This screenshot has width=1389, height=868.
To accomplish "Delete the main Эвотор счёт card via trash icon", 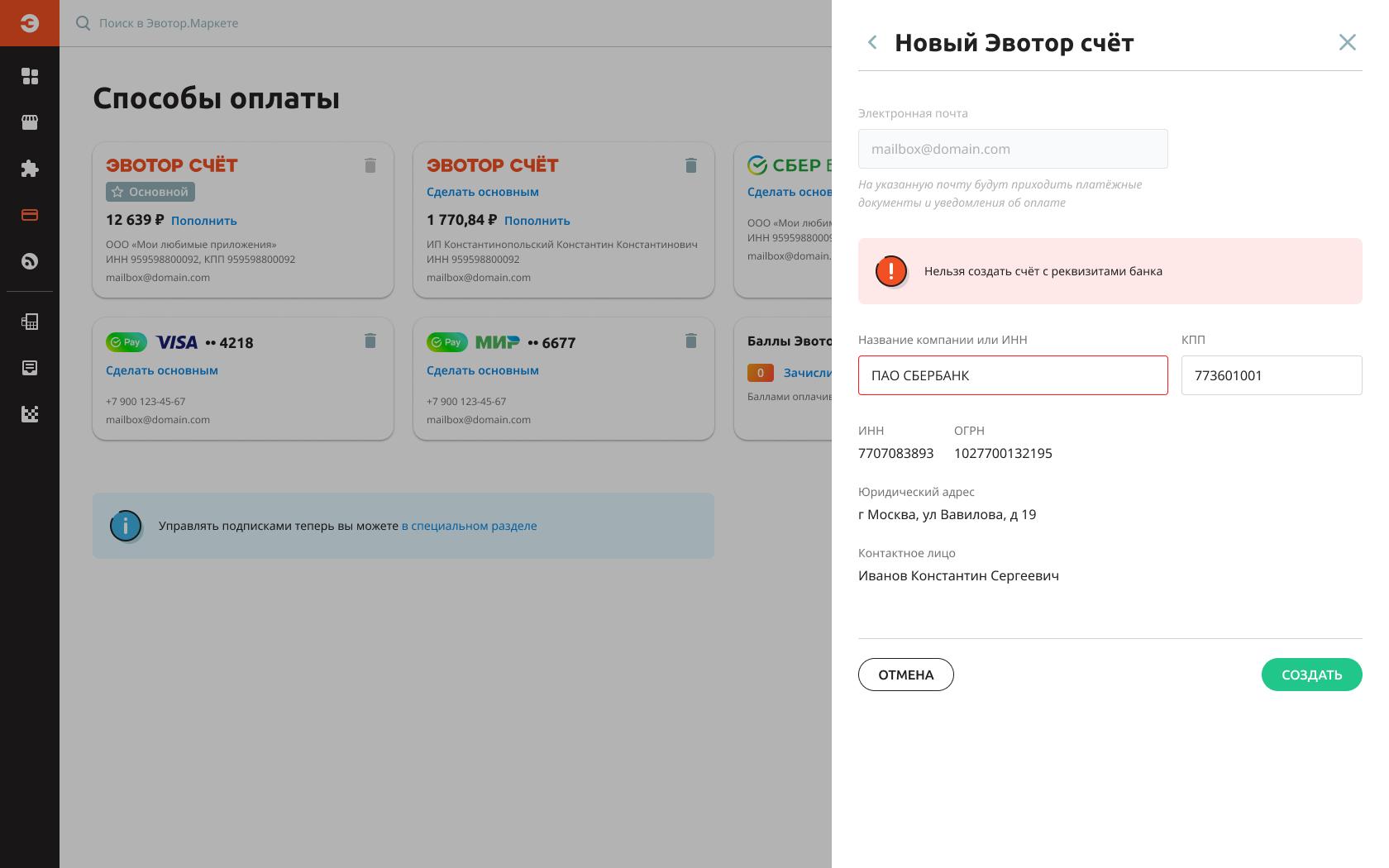I will (370, 165).
